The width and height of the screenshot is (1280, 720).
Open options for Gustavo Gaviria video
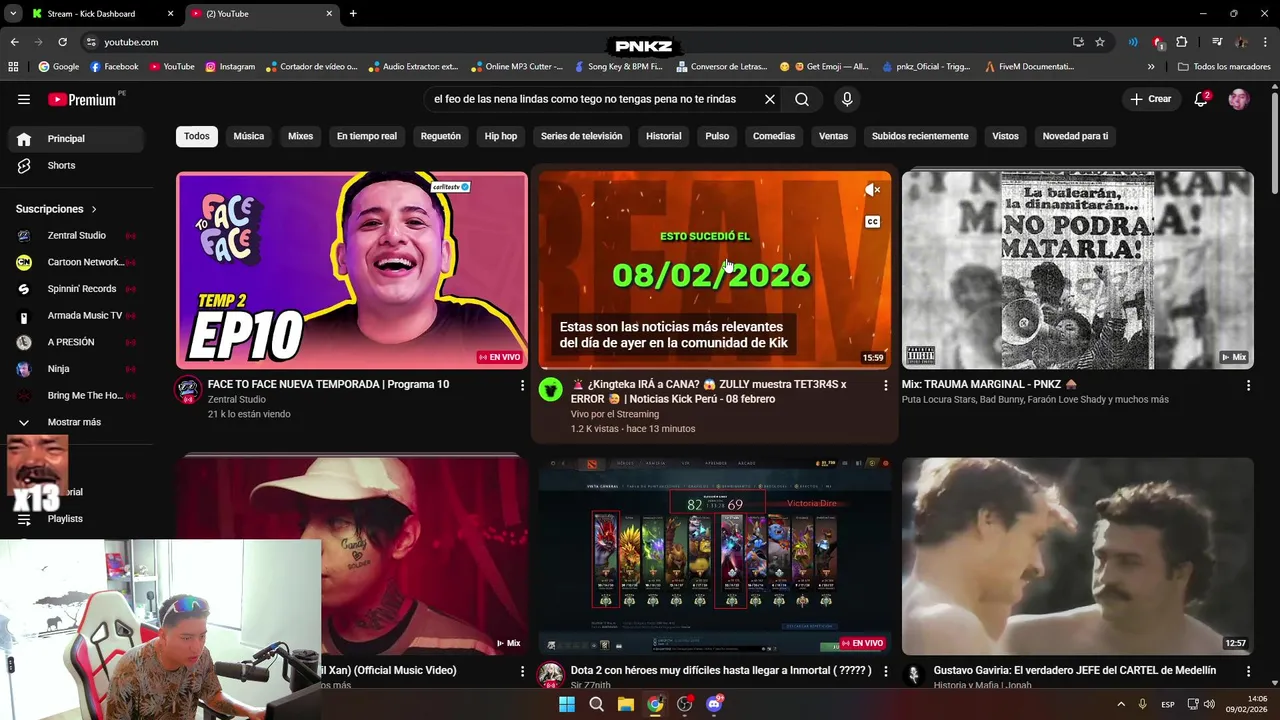pos(1248,671)
